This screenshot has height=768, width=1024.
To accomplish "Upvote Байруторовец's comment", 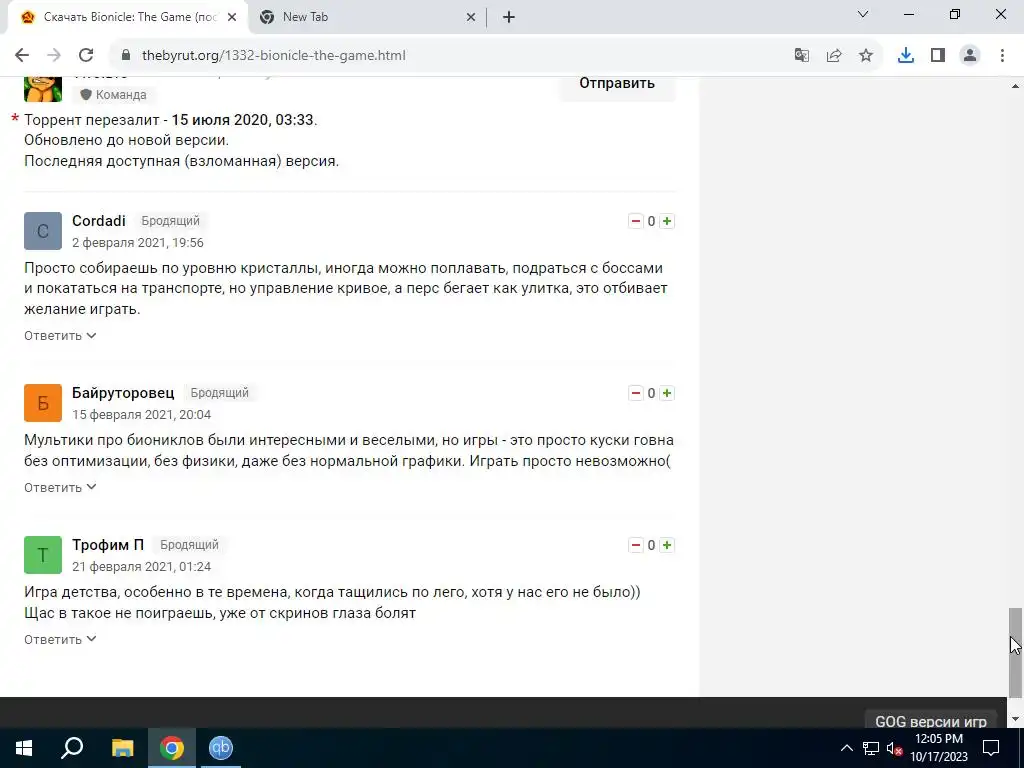I will pyautogui.click(x=667, y=393).
